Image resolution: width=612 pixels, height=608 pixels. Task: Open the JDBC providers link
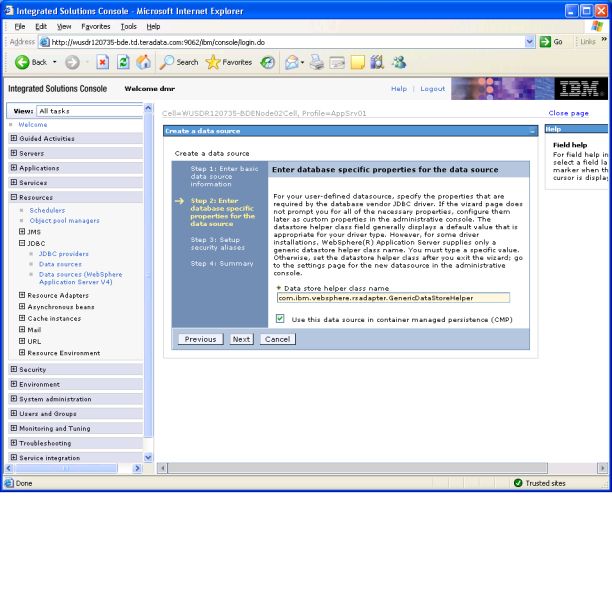click(x=64, y=254)
